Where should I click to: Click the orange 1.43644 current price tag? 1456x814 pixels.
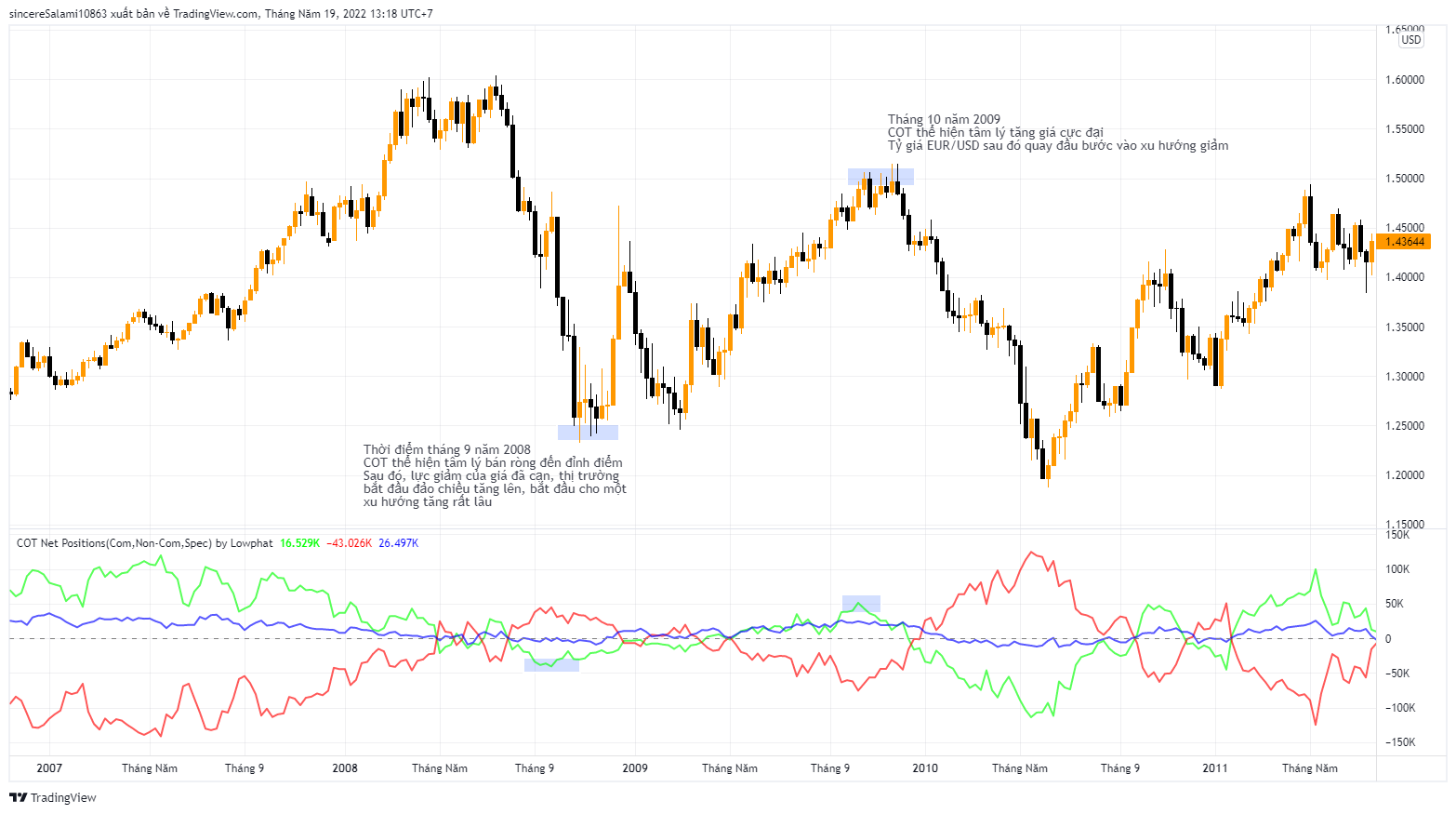(x=1404, y=242)
